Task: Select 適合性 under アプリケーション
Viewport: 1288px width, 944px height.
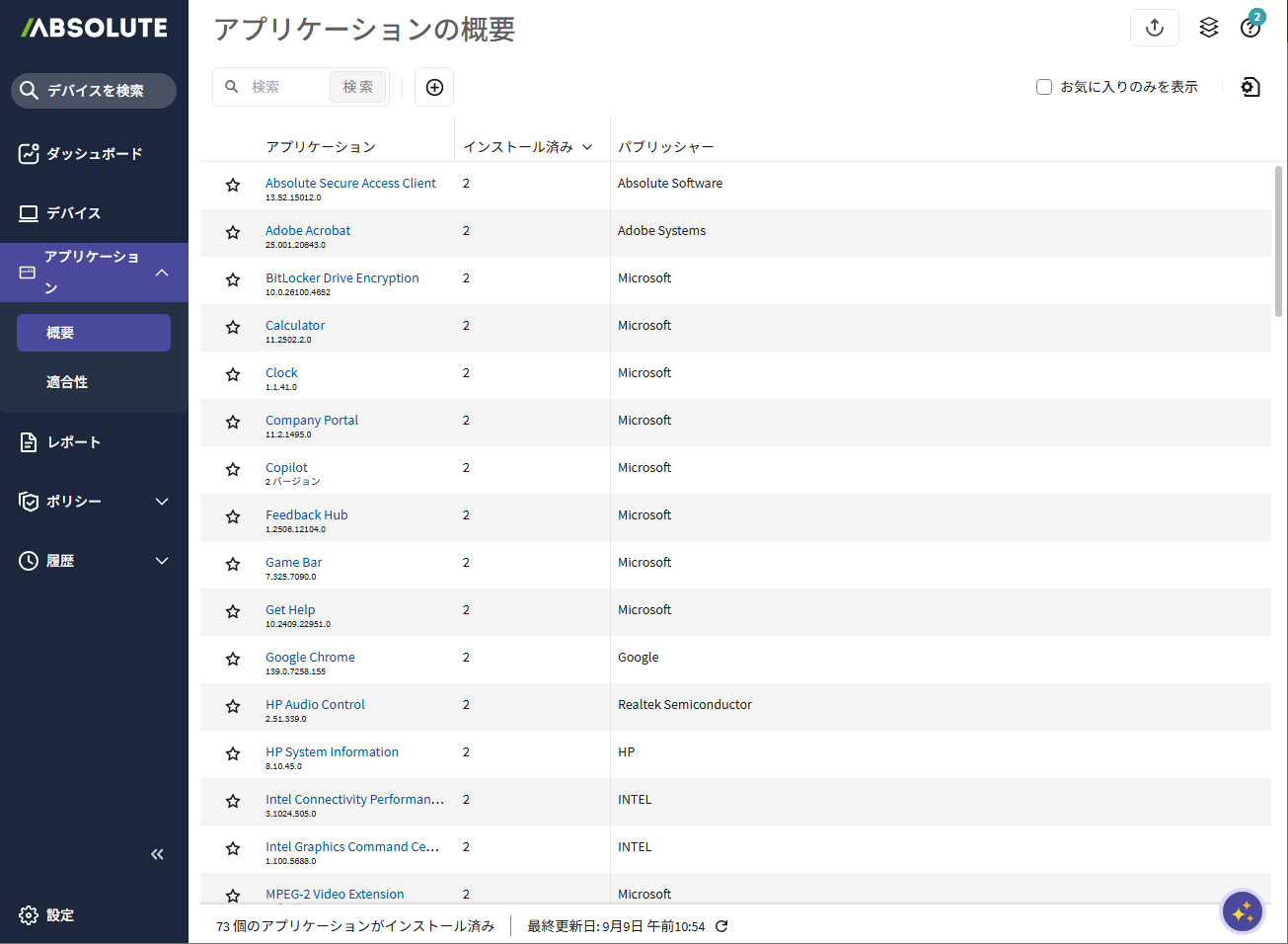Action: pyautogui.click(x=67, y=382)
